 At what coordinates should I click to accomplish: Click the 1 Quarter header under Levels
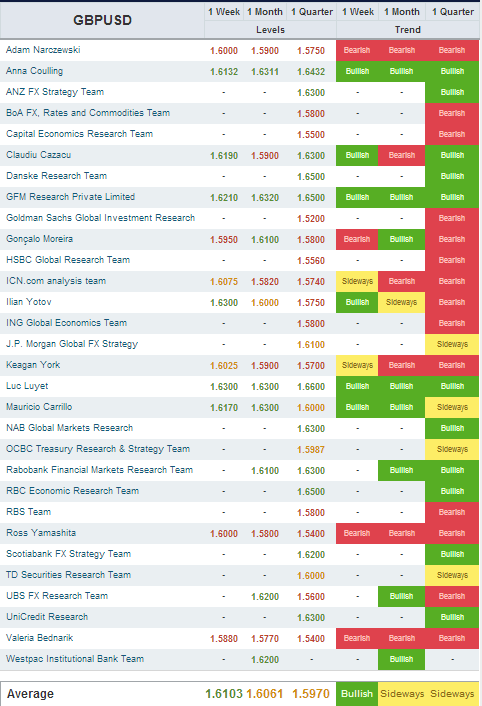click(x=311, y=12)
